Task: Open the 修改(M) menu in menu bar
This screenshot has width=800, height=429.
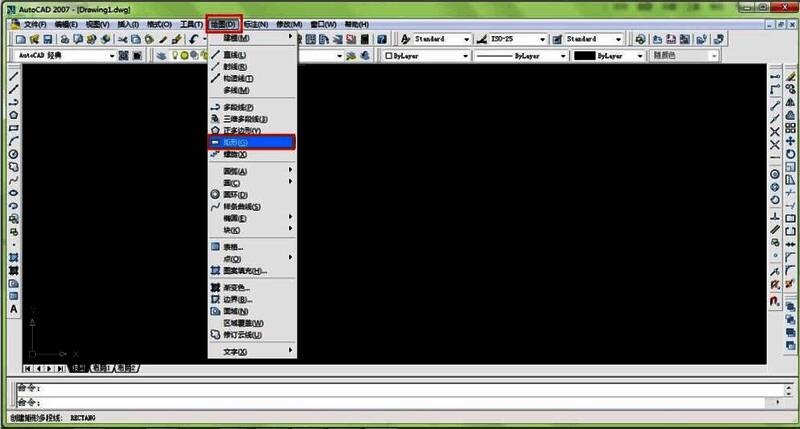Action: click(x=288, y=23)
